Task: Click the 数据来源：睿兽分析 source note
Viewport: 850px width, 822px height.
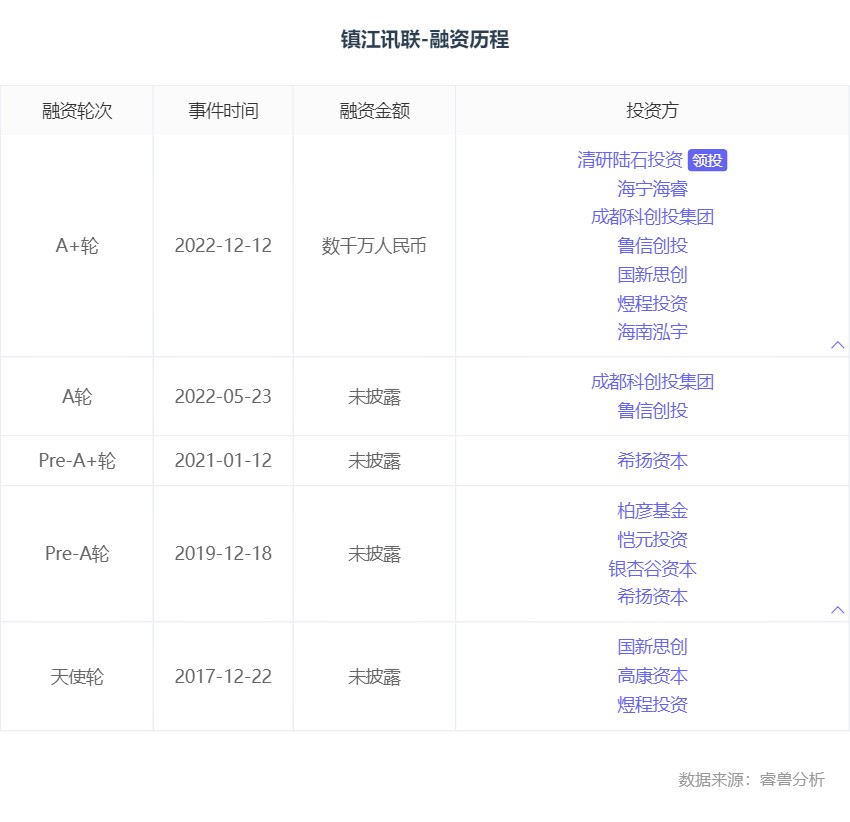Action: 752,780
